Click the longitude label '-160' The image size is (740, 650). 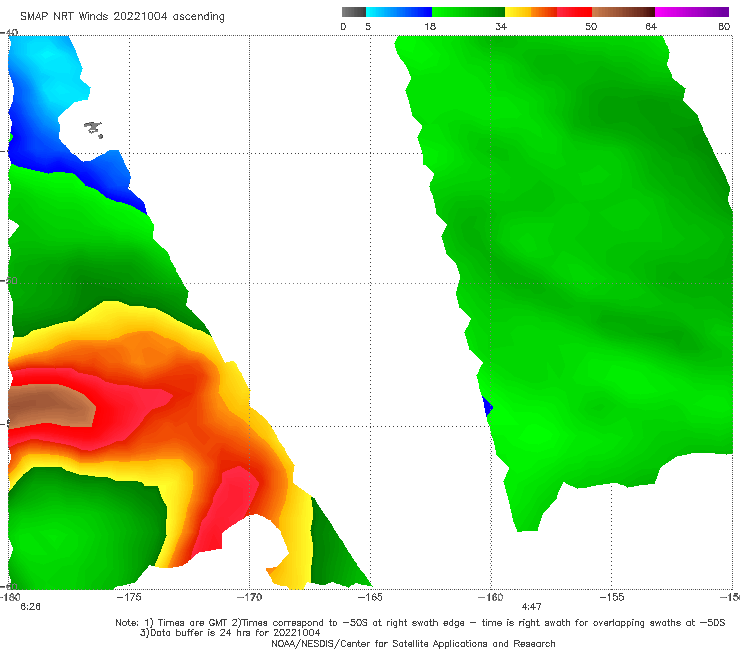click(491, 597)
